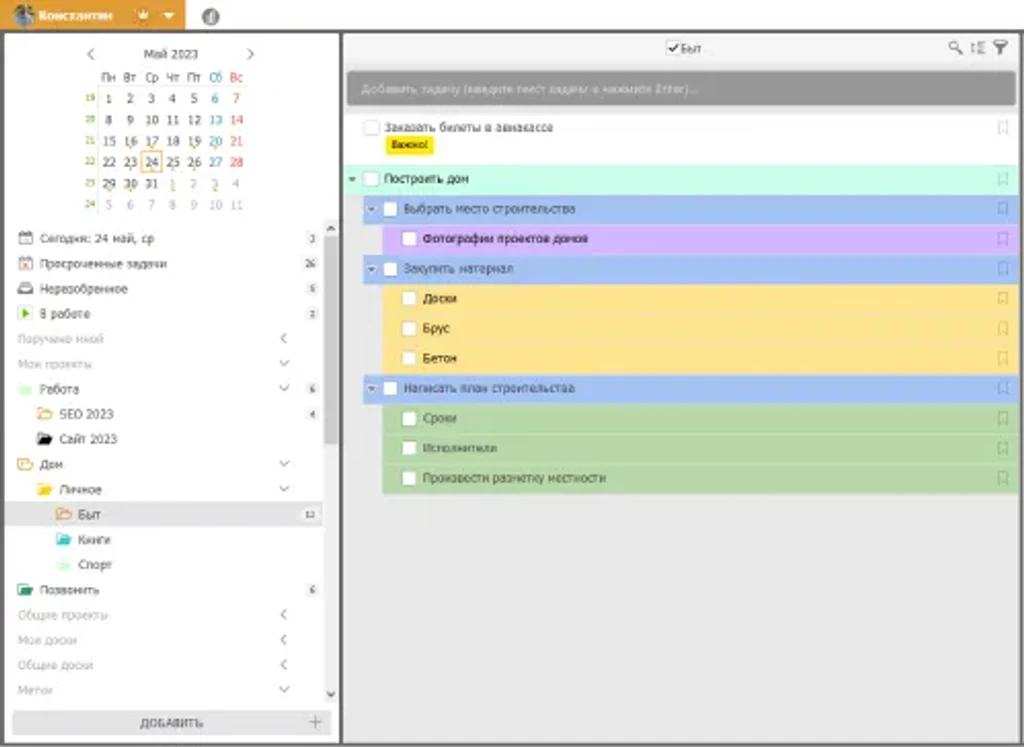Open the sort order icon
The width and height of the screenshot is (1024, 747).
pyautogui.click(x=978, y=48)
